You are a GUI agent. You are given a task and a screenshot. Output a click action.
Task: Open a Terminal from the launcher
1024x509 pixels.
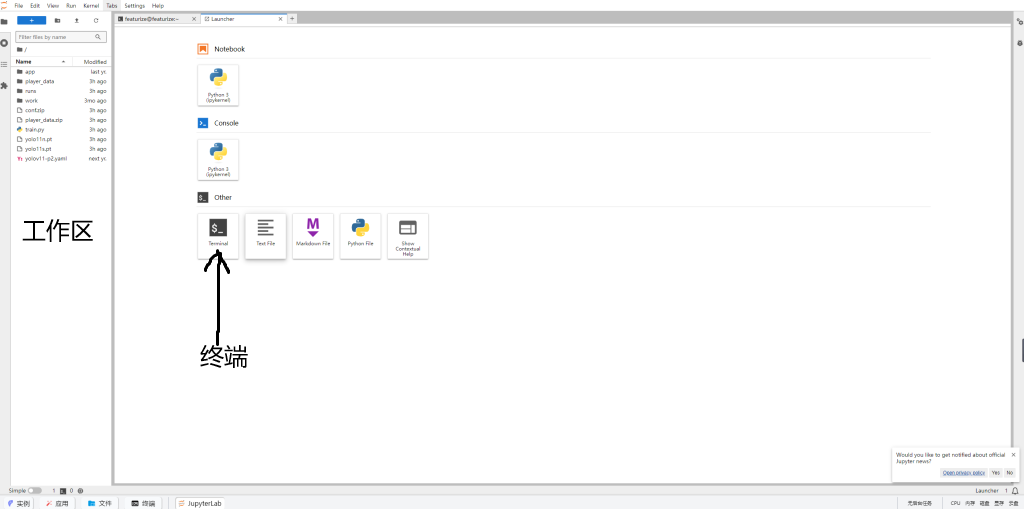[218, 236]
